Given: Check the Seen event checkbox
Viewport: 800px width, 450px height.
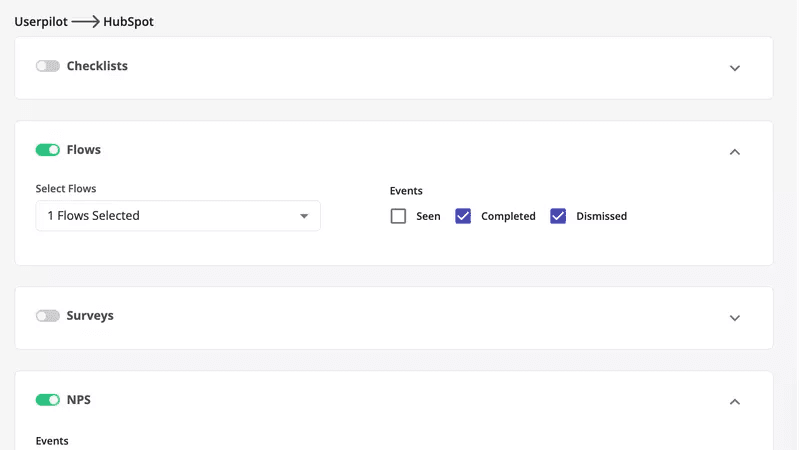Looking at the screenshot, I should 398,216.
